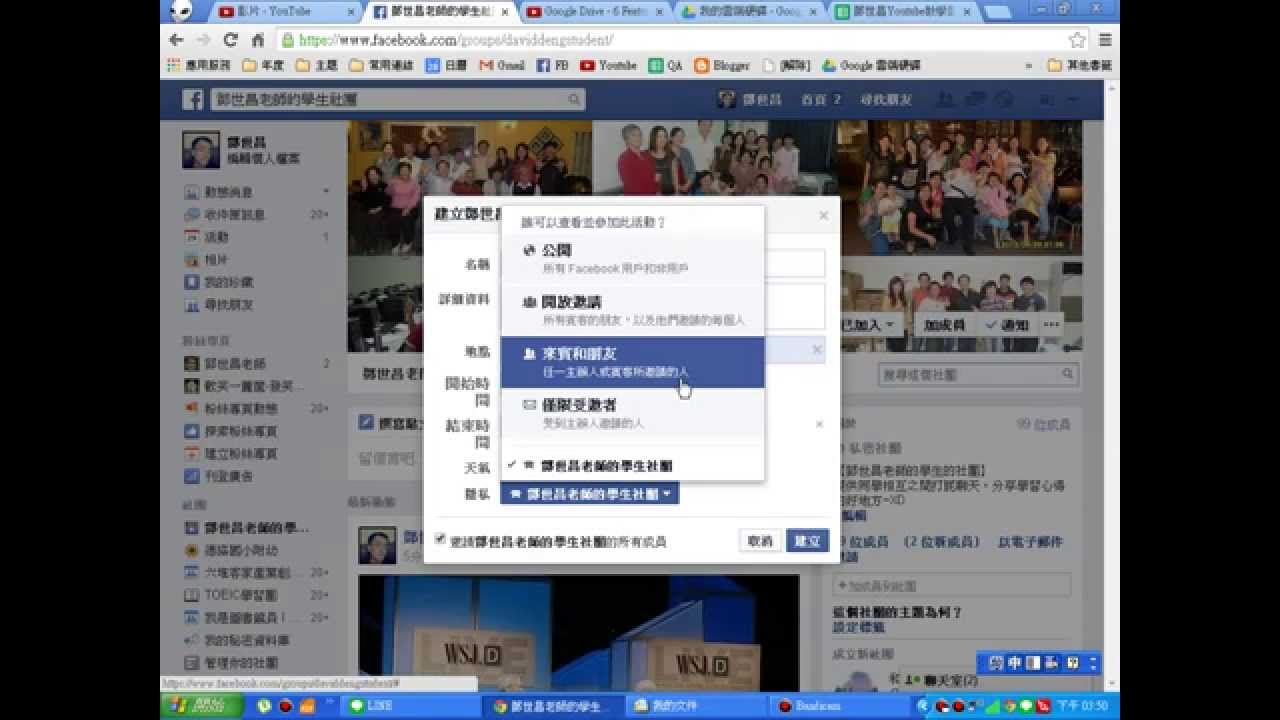This screenshot has height=720, width=1280.
Task: Switch to the 我的雲端硬碟 browser tab
Action: 750,12
